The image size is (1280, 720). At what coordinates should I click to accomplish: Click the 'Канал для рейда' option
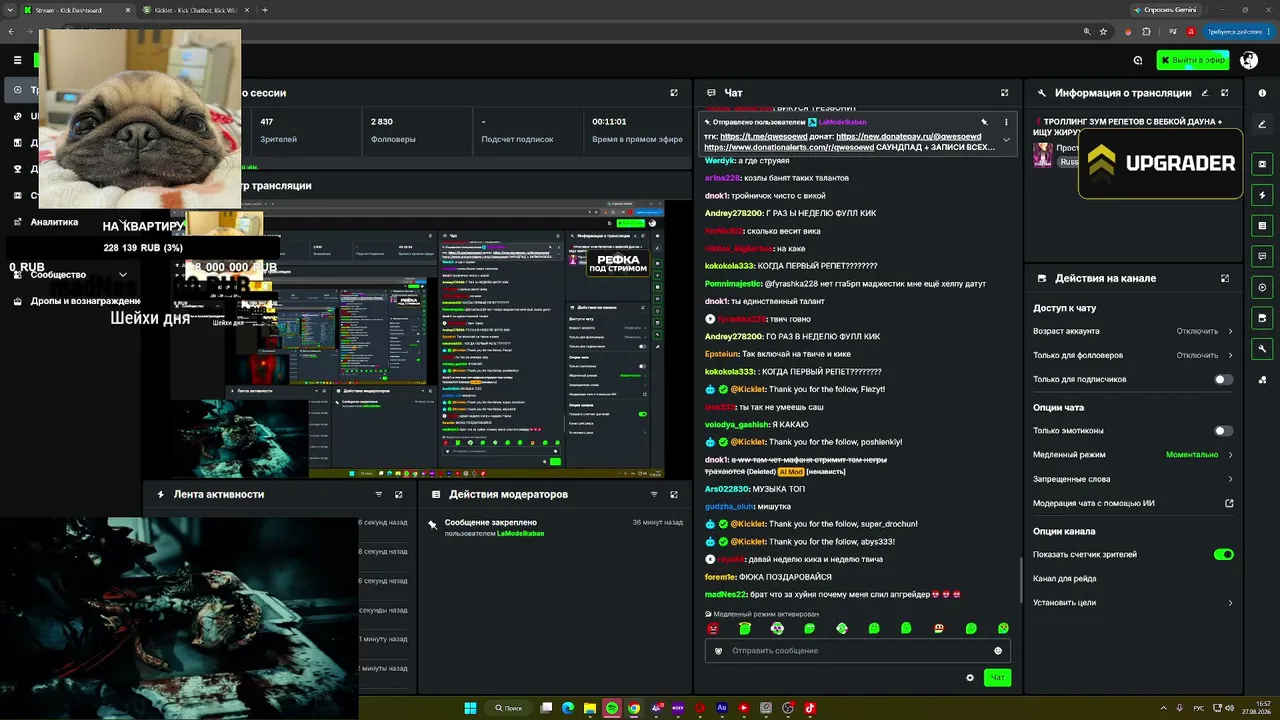(1064, 579)
